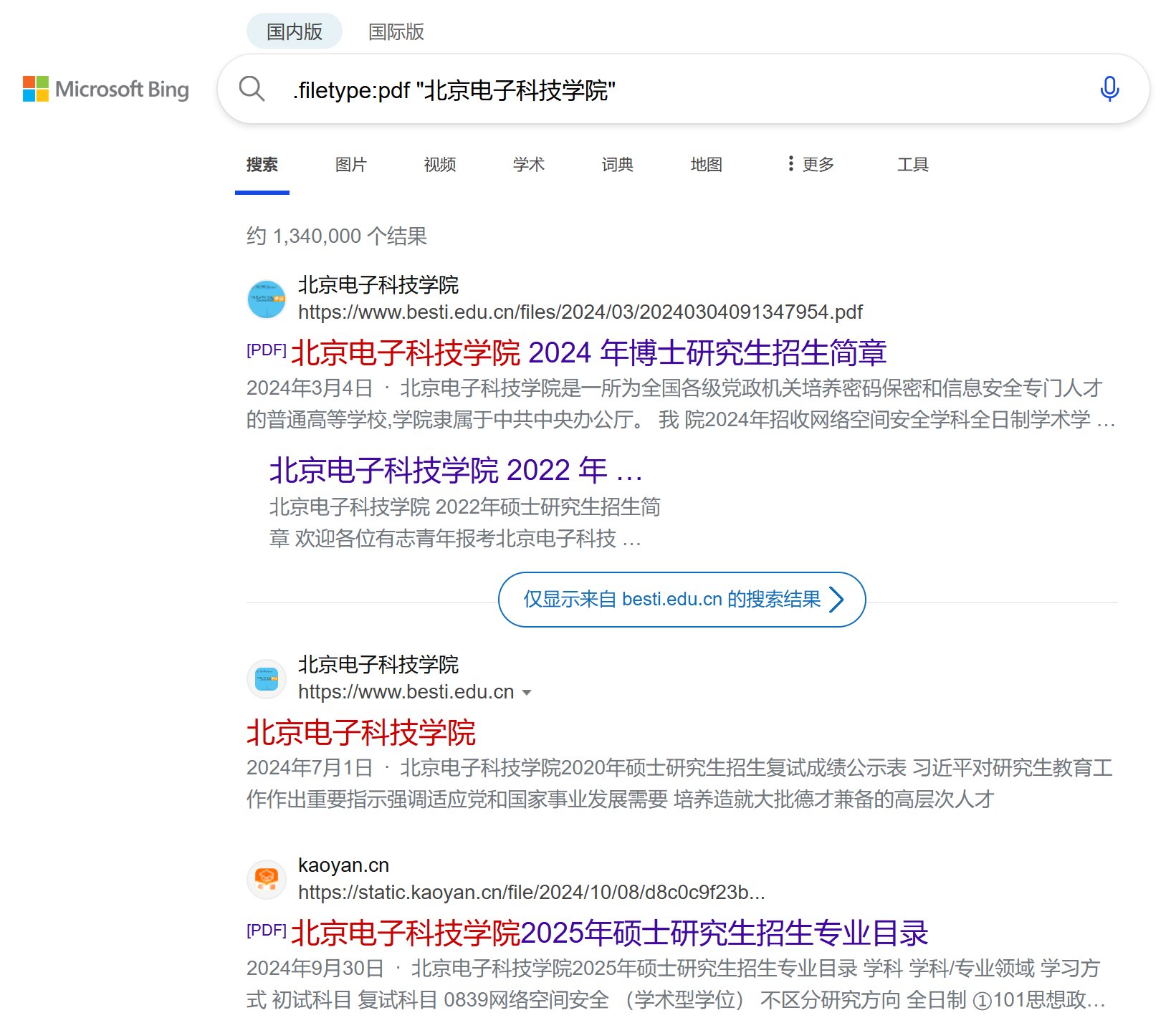Click the Microsoft Bing logo
The image size is (1176, 1028).
tap(106, 90)
